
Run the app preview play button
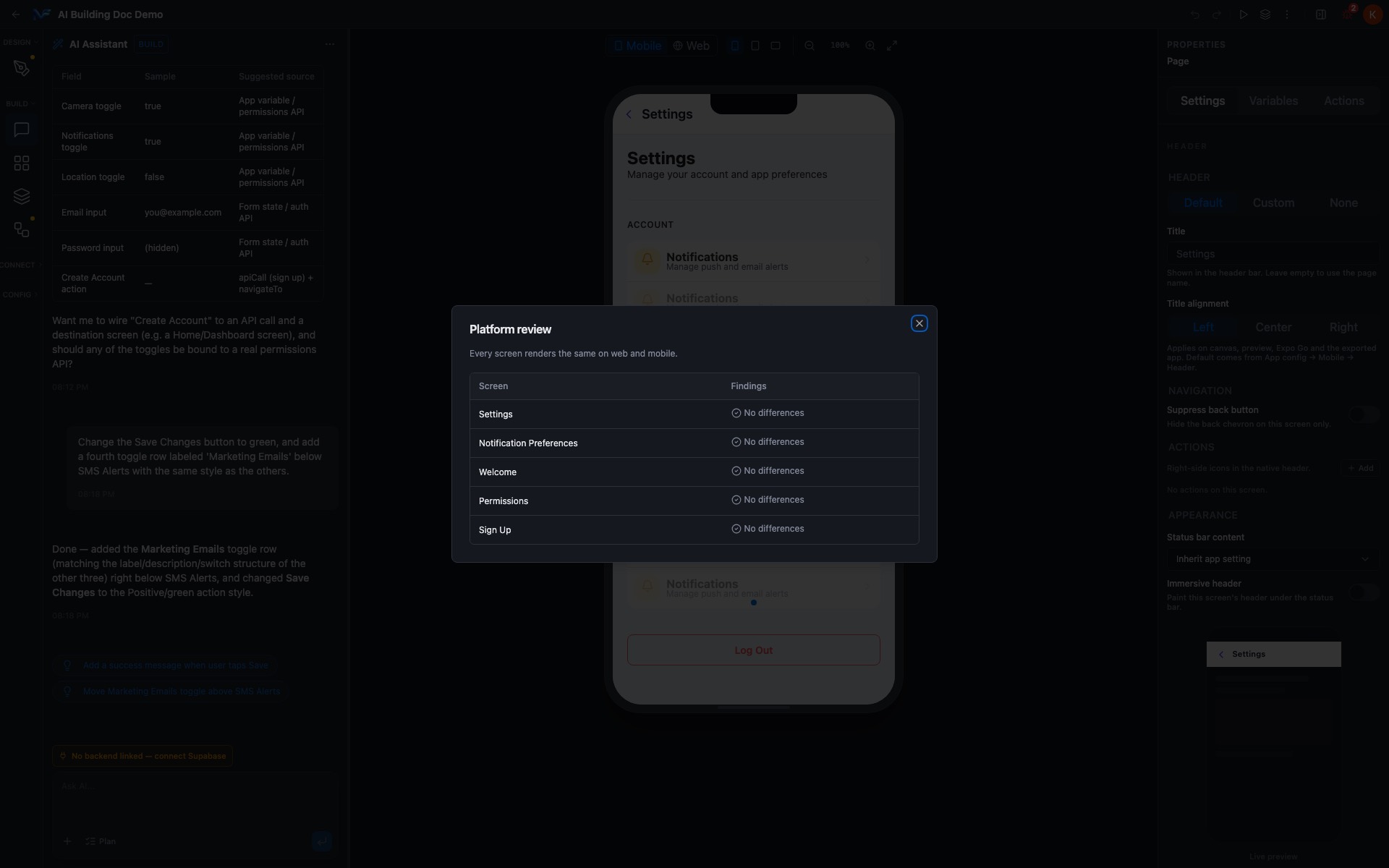(1243, 14)
